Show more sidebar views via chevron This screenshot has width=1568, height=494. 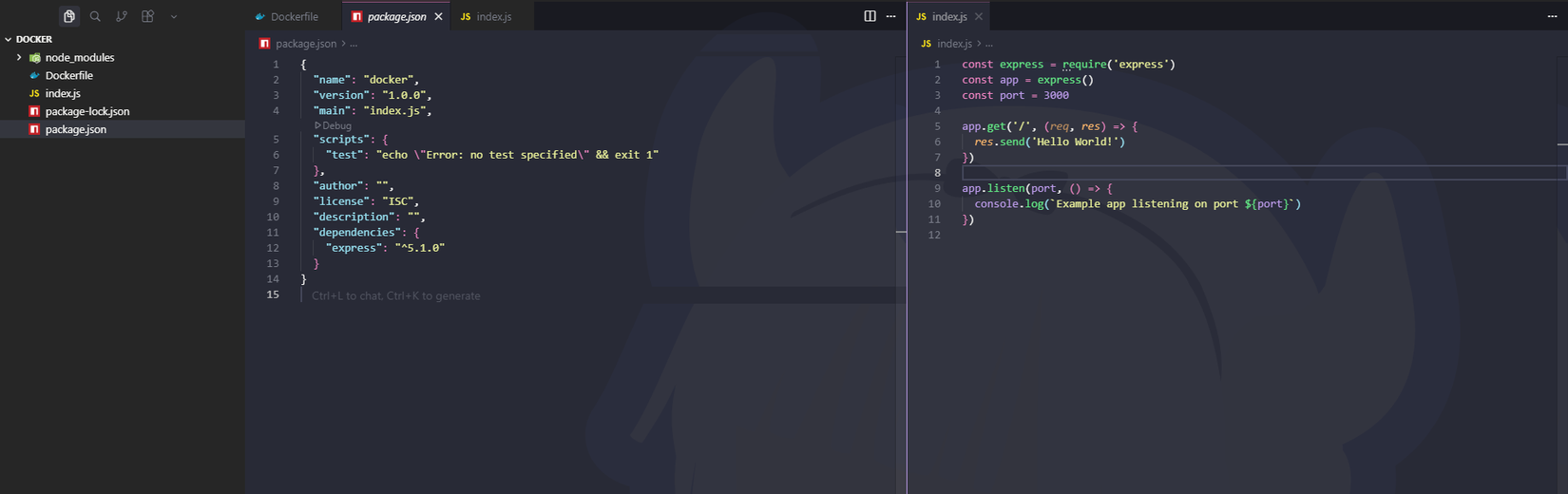click(x=173, y=16)
